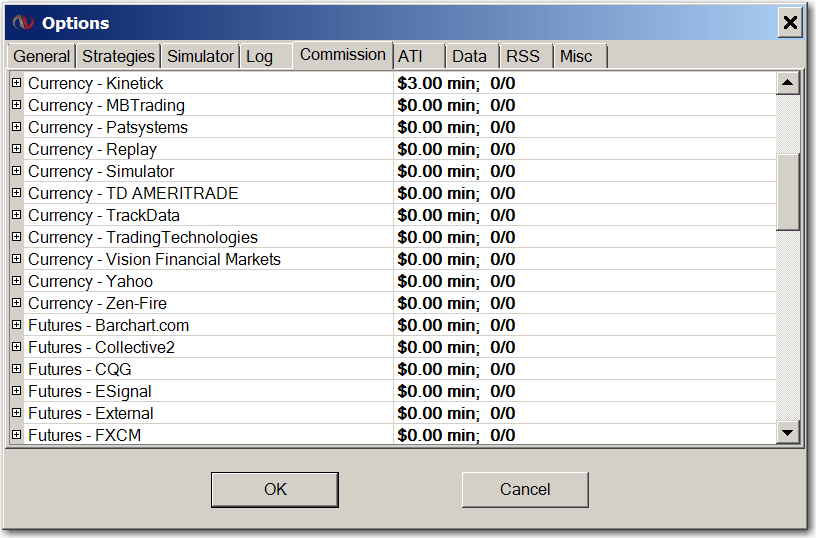Expand the Currency - MBTrading row
Image resolution: width=816 pixels, height=538 pixels.
point(17,105)
